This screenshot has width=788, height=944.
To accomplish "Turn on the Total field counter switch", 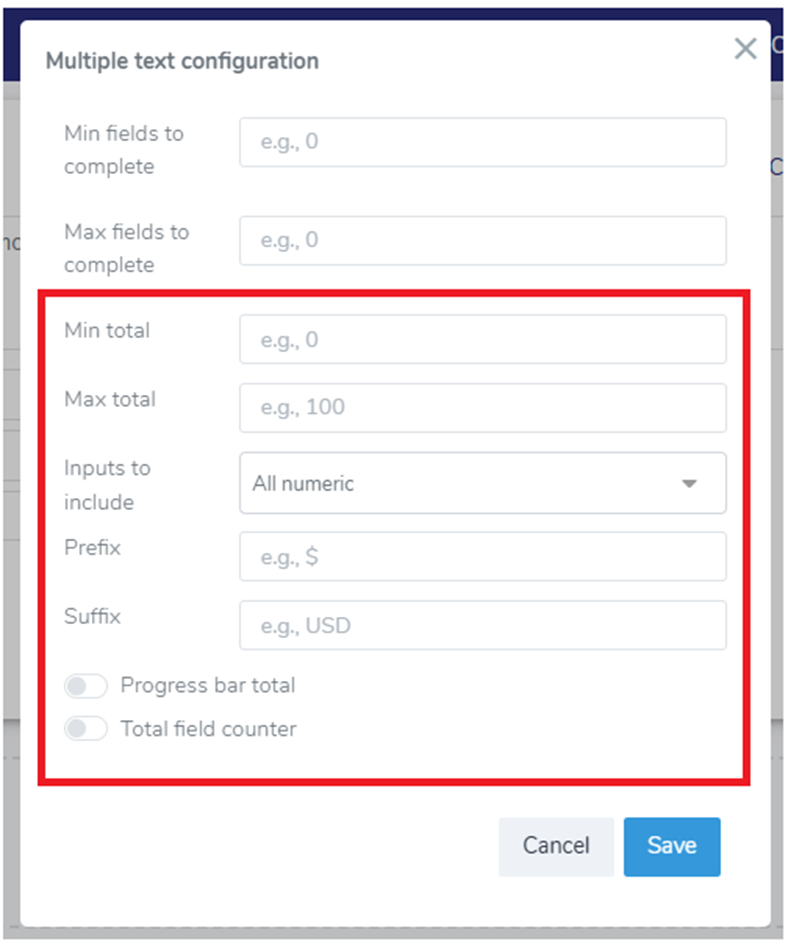I will tap(86, 729).
